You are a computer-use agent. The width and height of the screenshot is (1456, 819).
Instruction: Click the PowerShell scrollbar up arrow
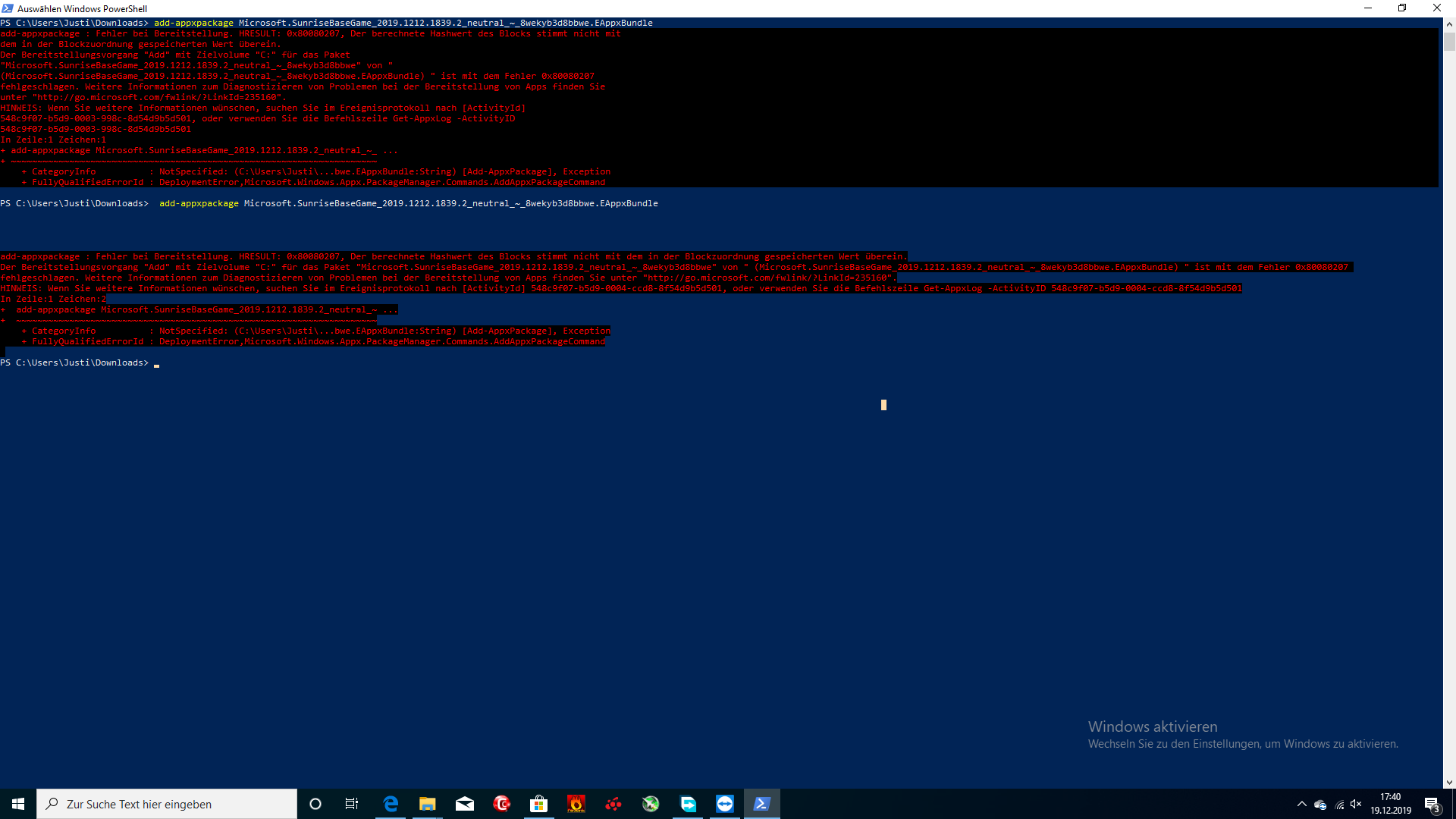tap(1449, 24)
